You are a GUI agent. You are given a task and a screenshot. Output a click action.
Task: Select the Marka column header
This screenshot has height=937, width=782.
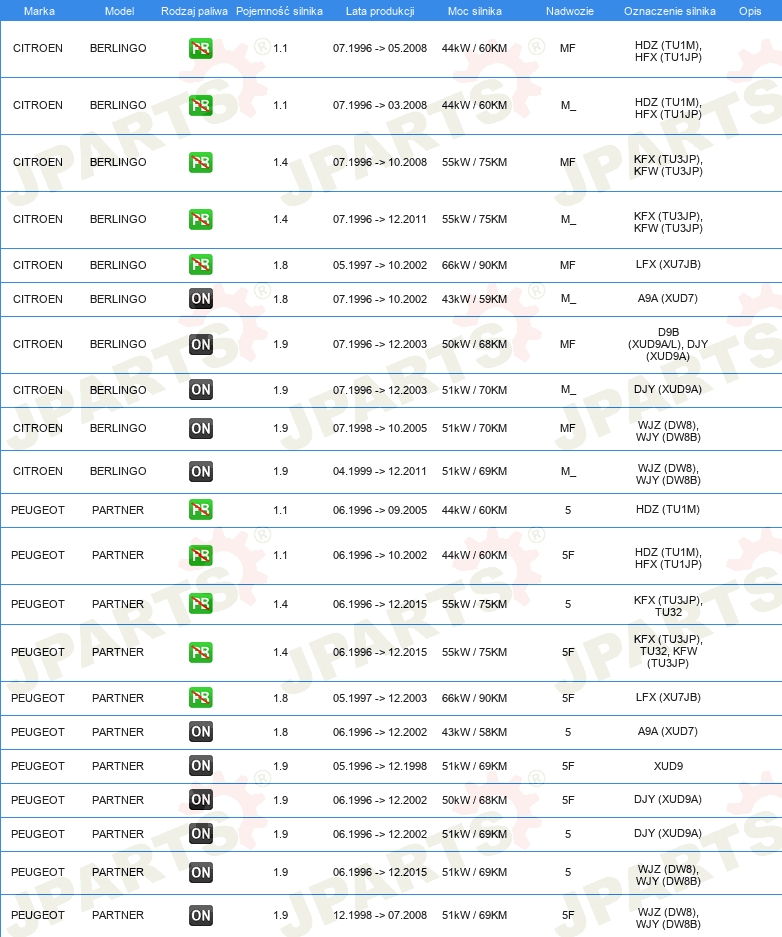coord(39,11)
